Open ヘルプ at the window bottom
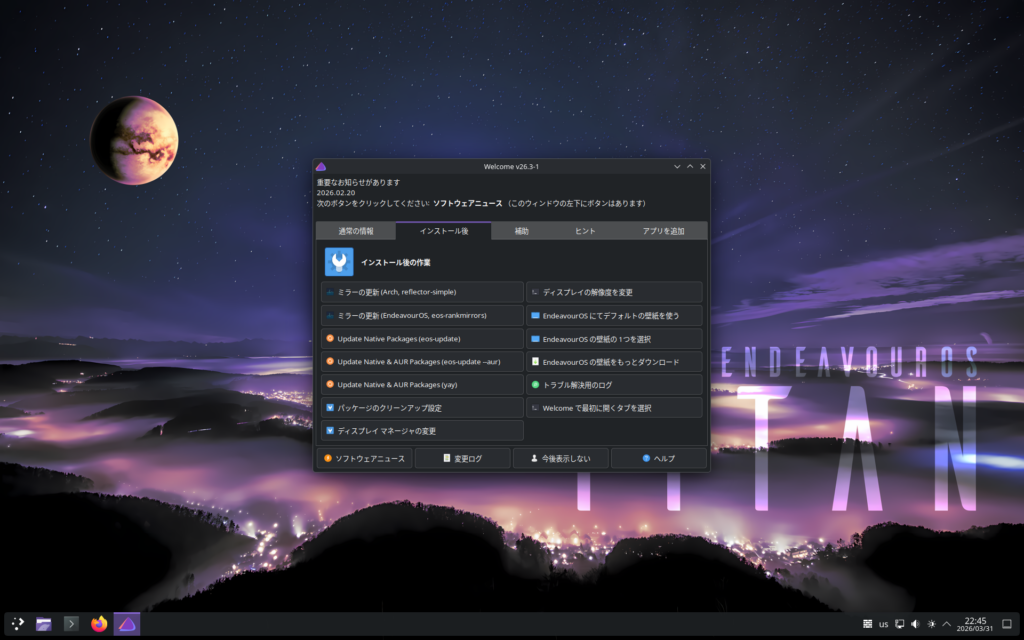Image resolution: width=1024 pixels, height=640 pixels. 659,458
